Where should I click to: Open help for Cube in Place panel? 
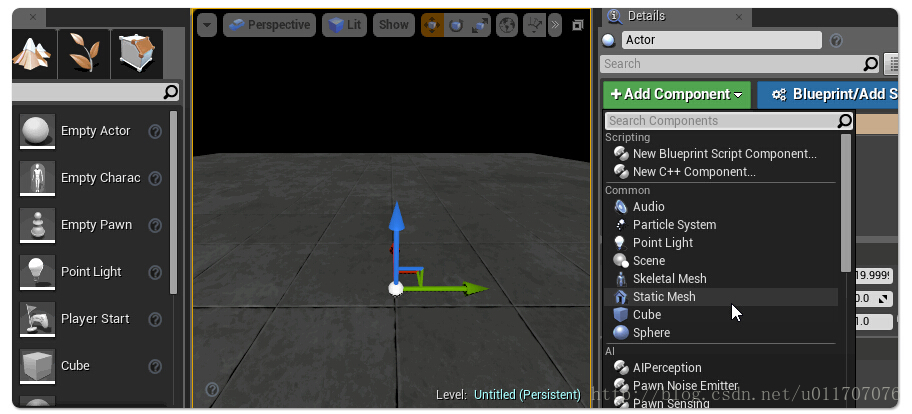[155, 366]
